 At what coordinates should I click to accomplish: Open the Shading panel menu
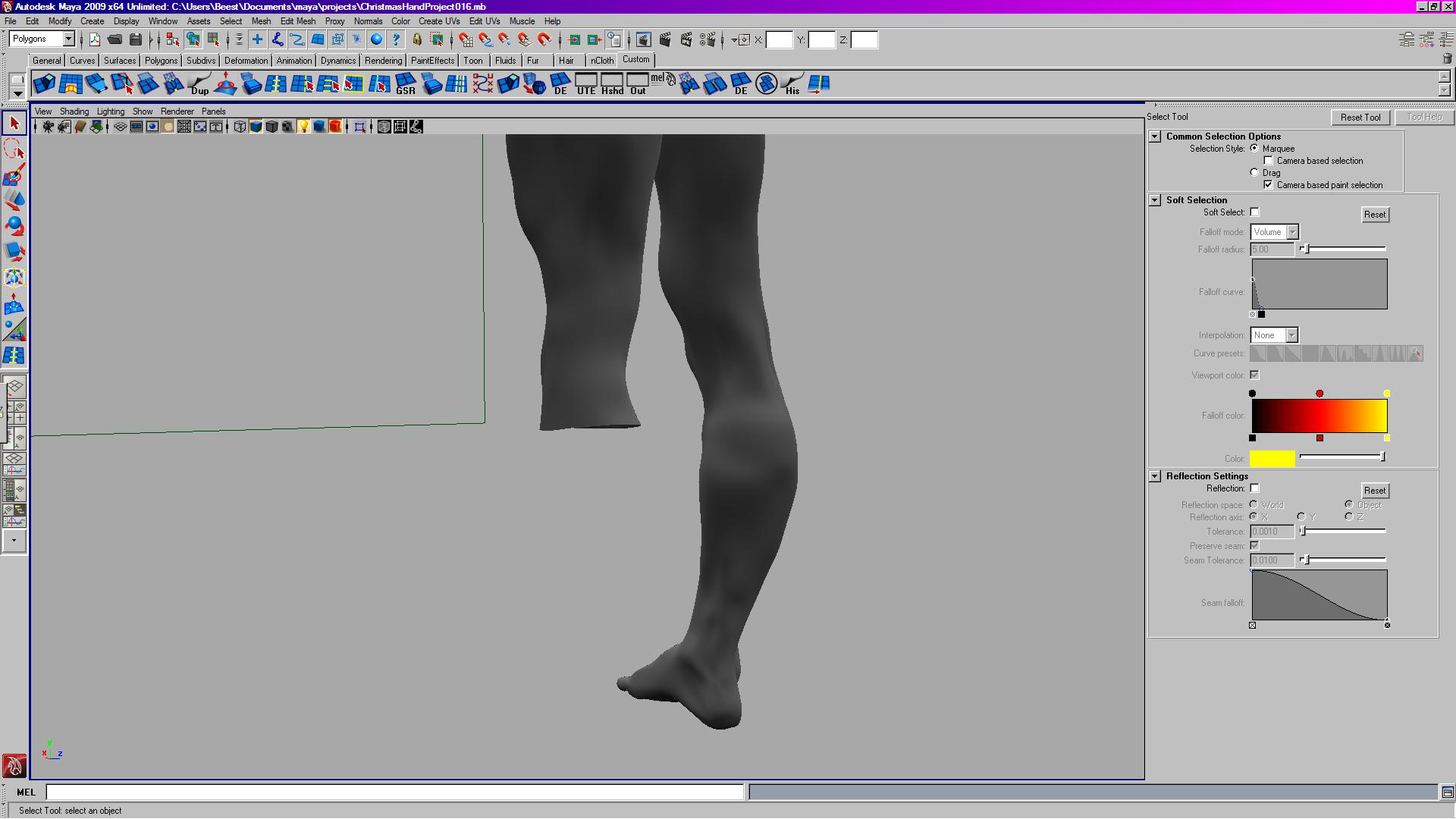point(74,111)
